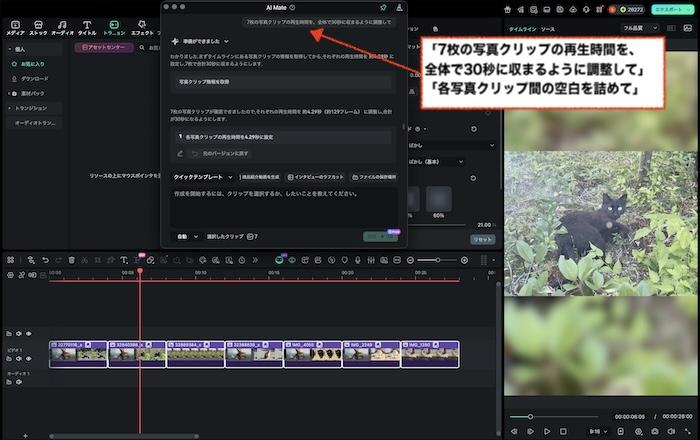
Task: Focus the AI Mate prompt text field
Action: (283, 207)
